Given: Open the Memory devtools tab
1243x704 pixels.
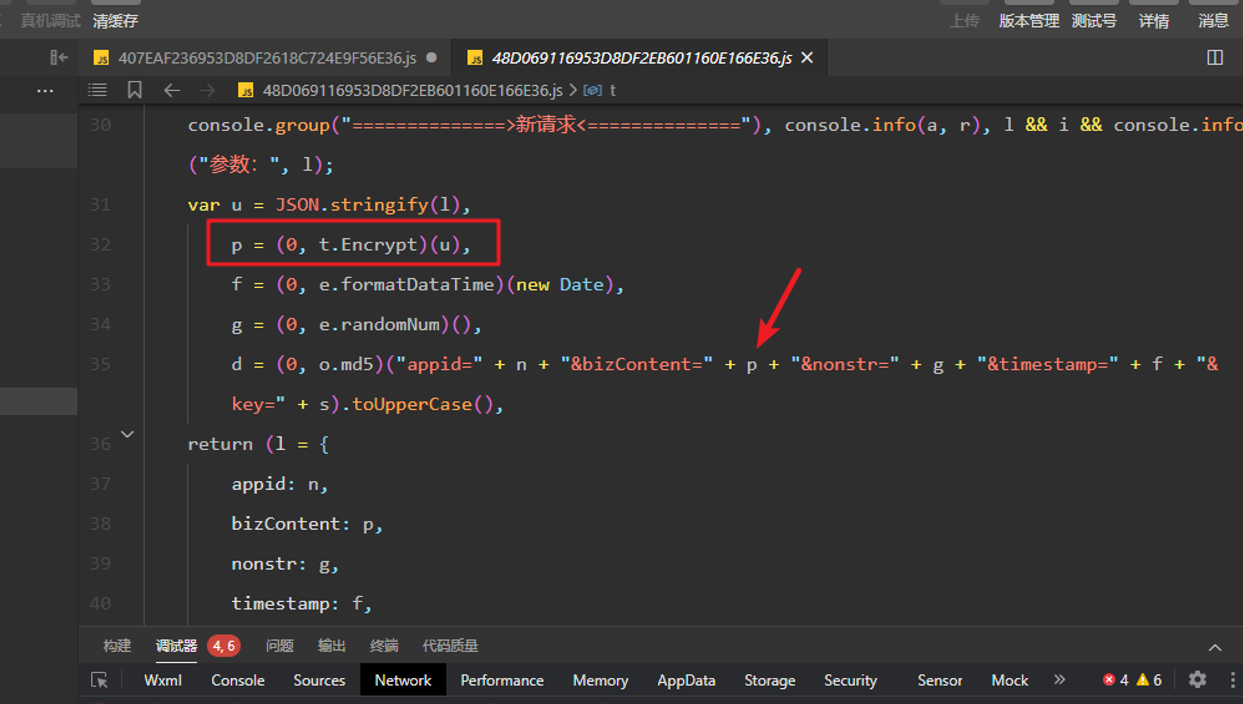Looking at the screenshot, I should (x=600, y=680).
